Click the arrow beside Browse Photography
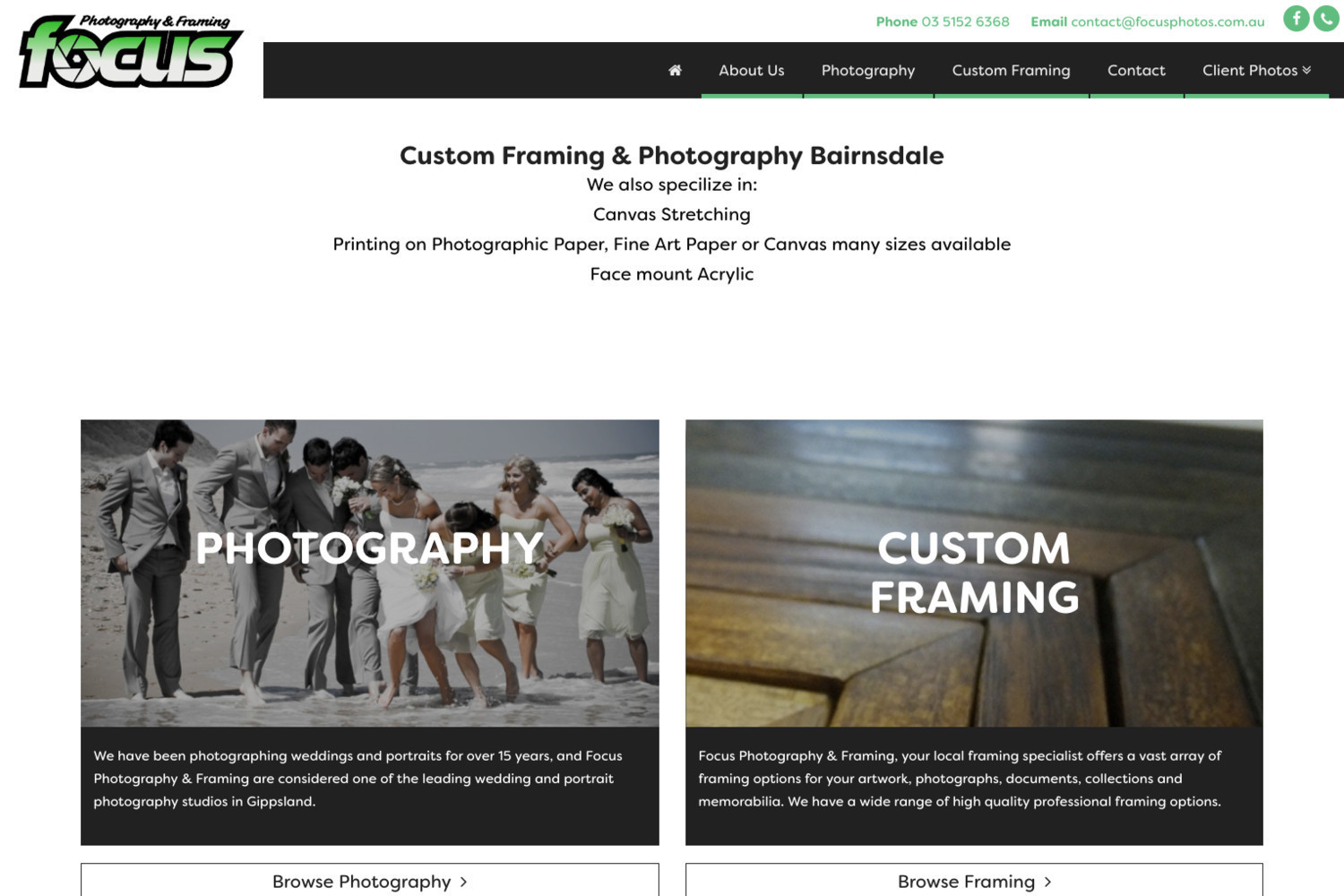1344x896 pixels. click(x=463, y=882)
